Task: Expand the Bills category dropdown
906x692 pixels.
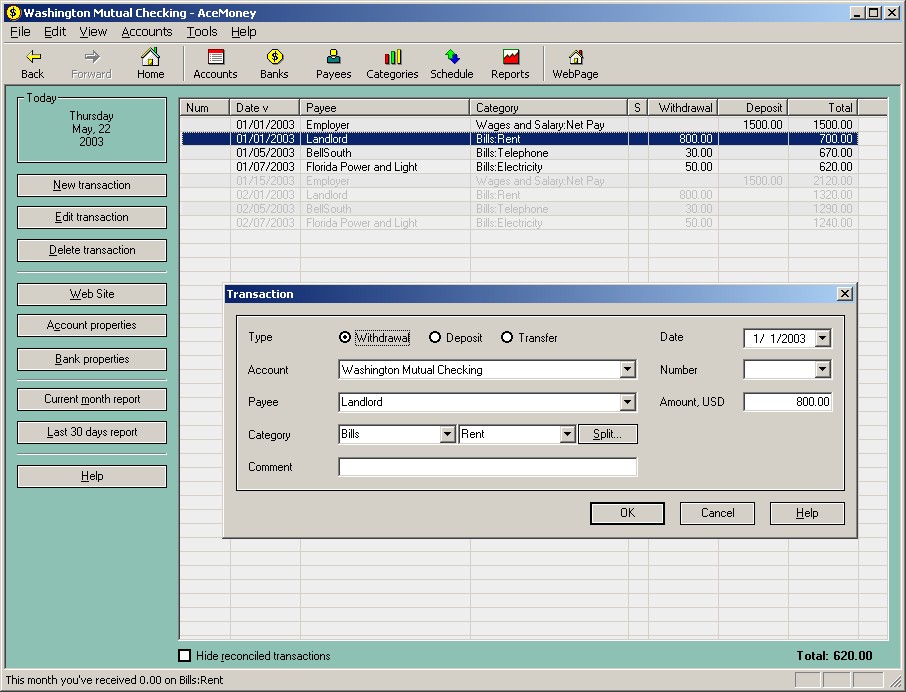Action: tap(447, 434)
